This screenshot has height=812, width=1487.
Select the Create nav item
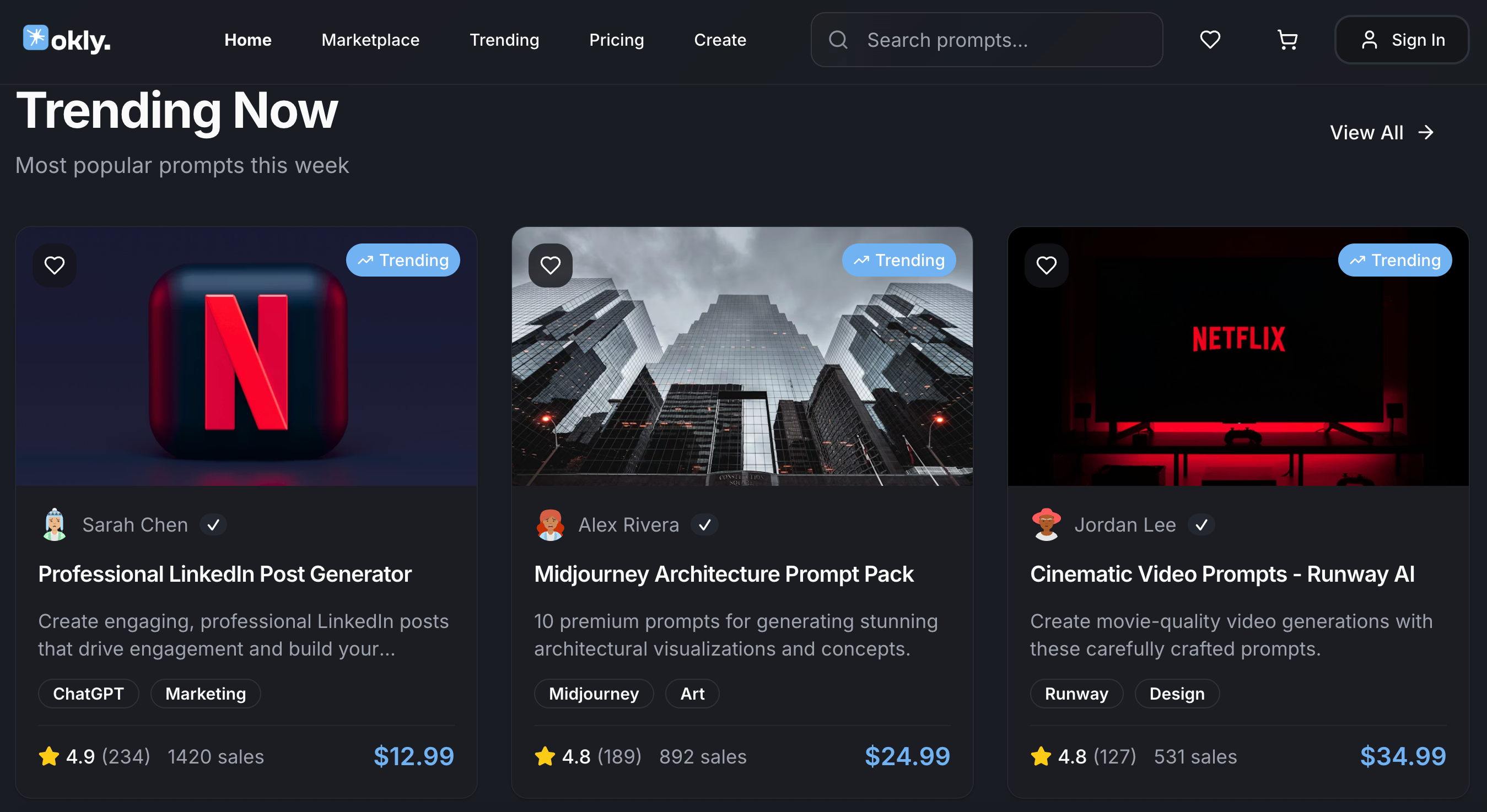(720, 40)
